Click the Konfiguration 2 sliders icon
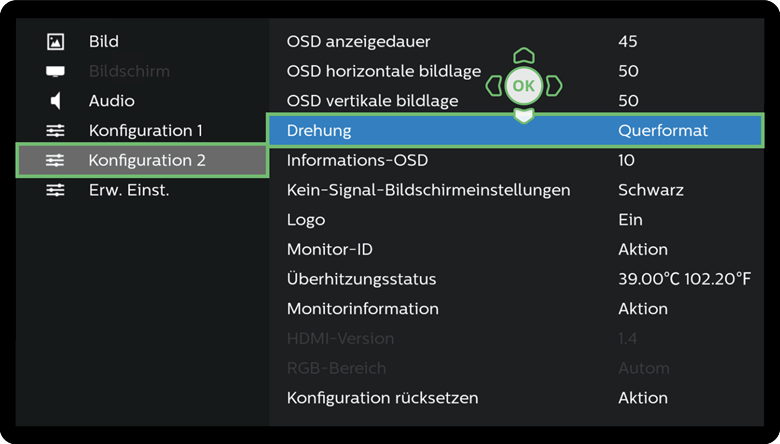 click(55, 160)
